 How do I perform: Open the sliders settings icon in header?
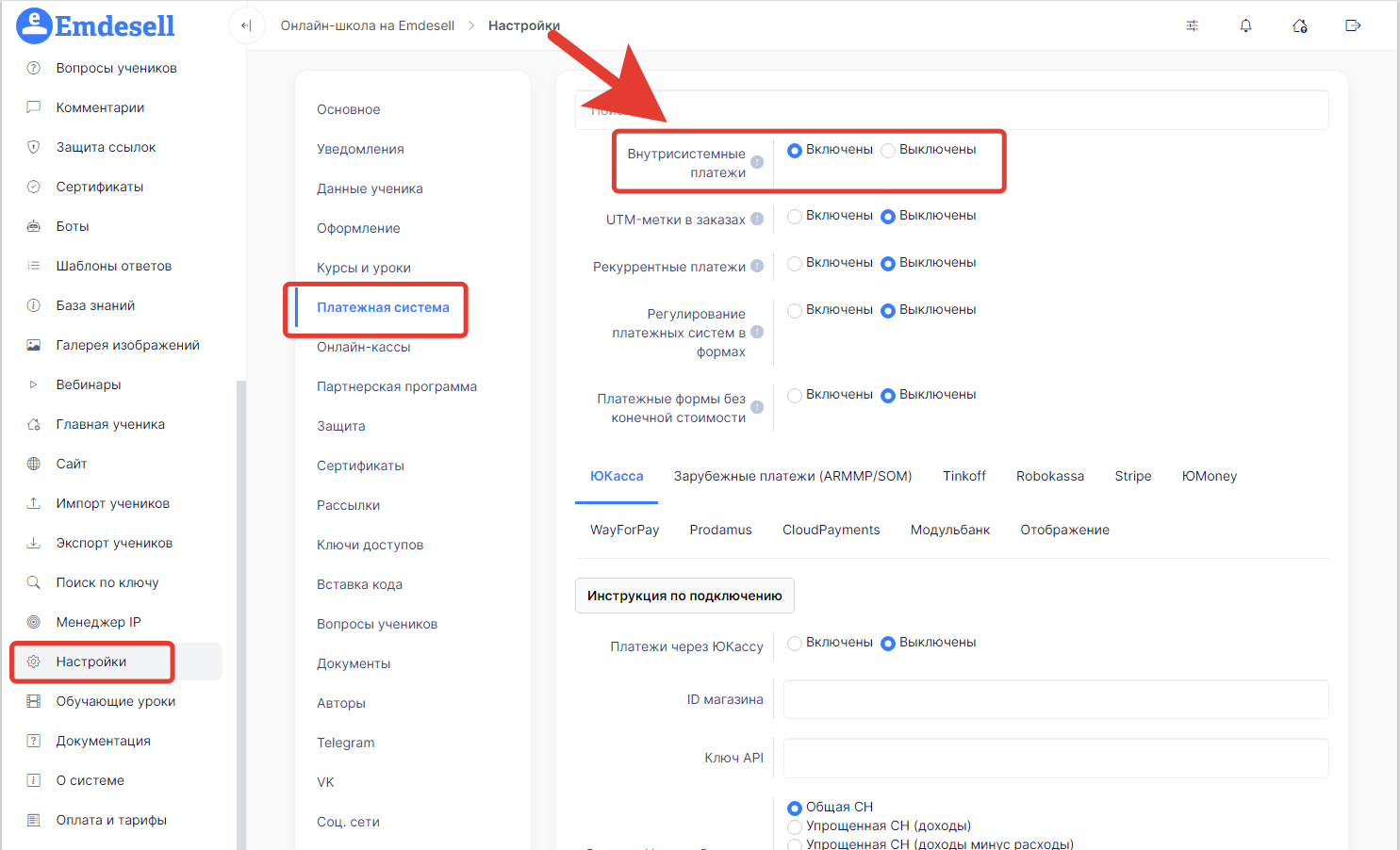click(1192, 25)
